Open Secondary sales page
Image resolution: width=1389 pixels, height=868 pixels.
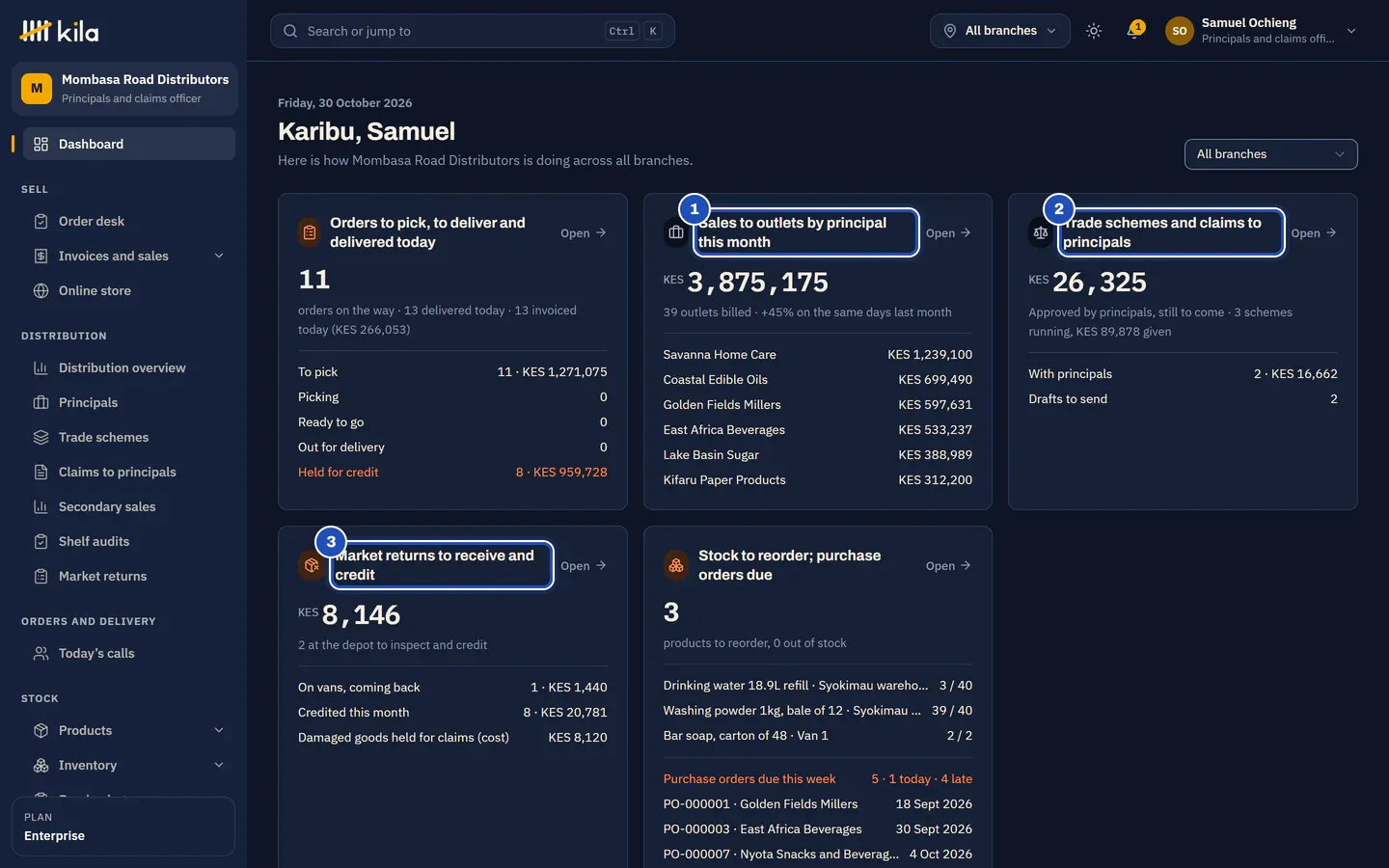point(129,507)
